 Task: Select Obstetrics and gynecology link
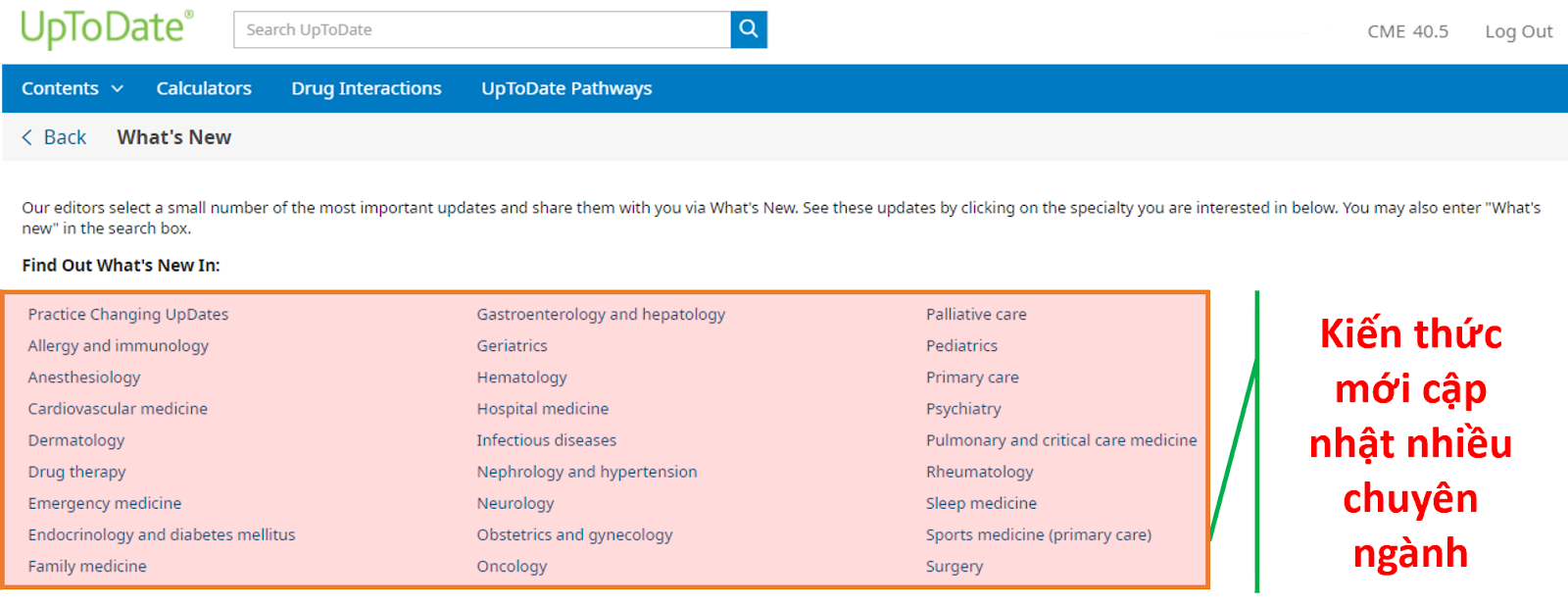coord(574,534)
